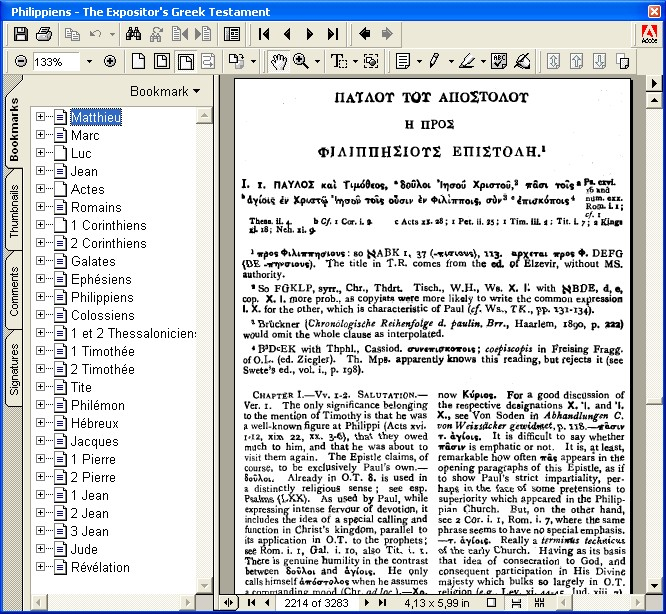Viewport: 666px width, 614px height.
Task: Switch to the Comments tab
Action: pos(14,291)
